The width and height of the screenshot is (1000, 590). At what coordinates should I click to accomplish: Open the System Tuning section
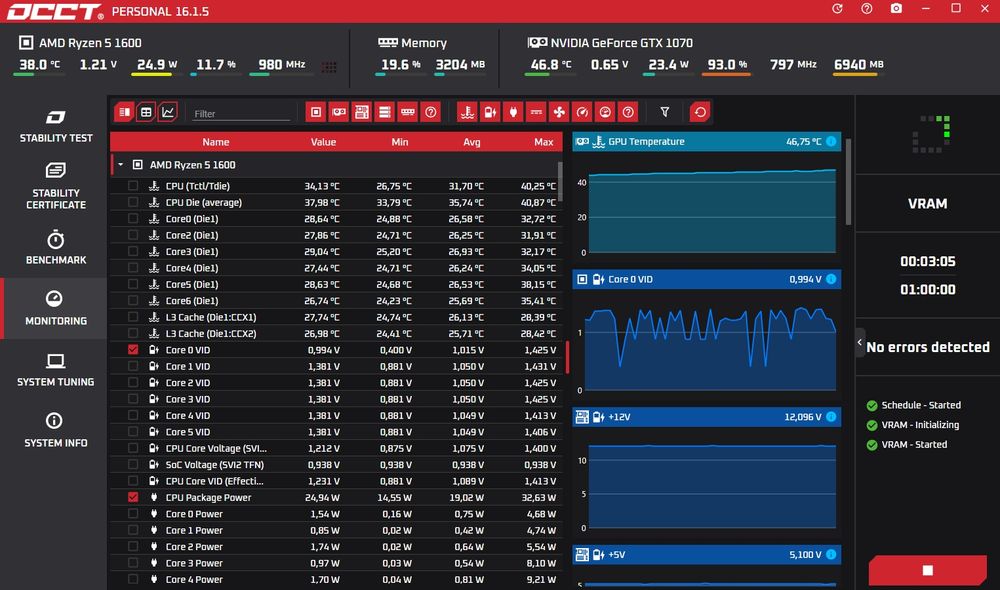tap(55, 370)
